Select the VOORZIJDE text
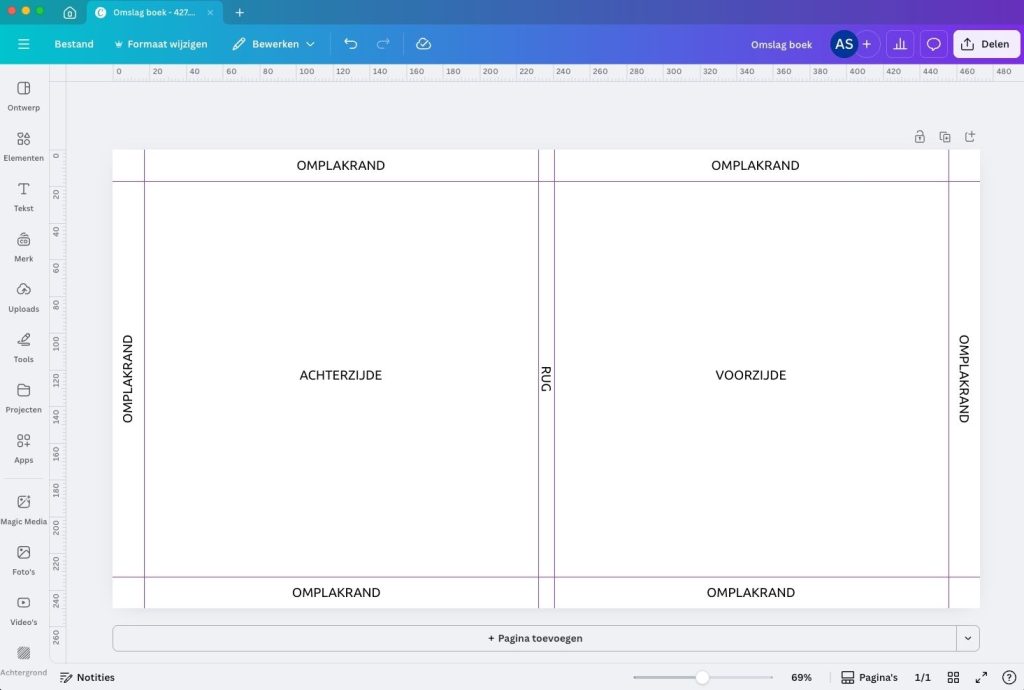The width and height of the screenshot is (1024, 690). [x=750, y=375]
